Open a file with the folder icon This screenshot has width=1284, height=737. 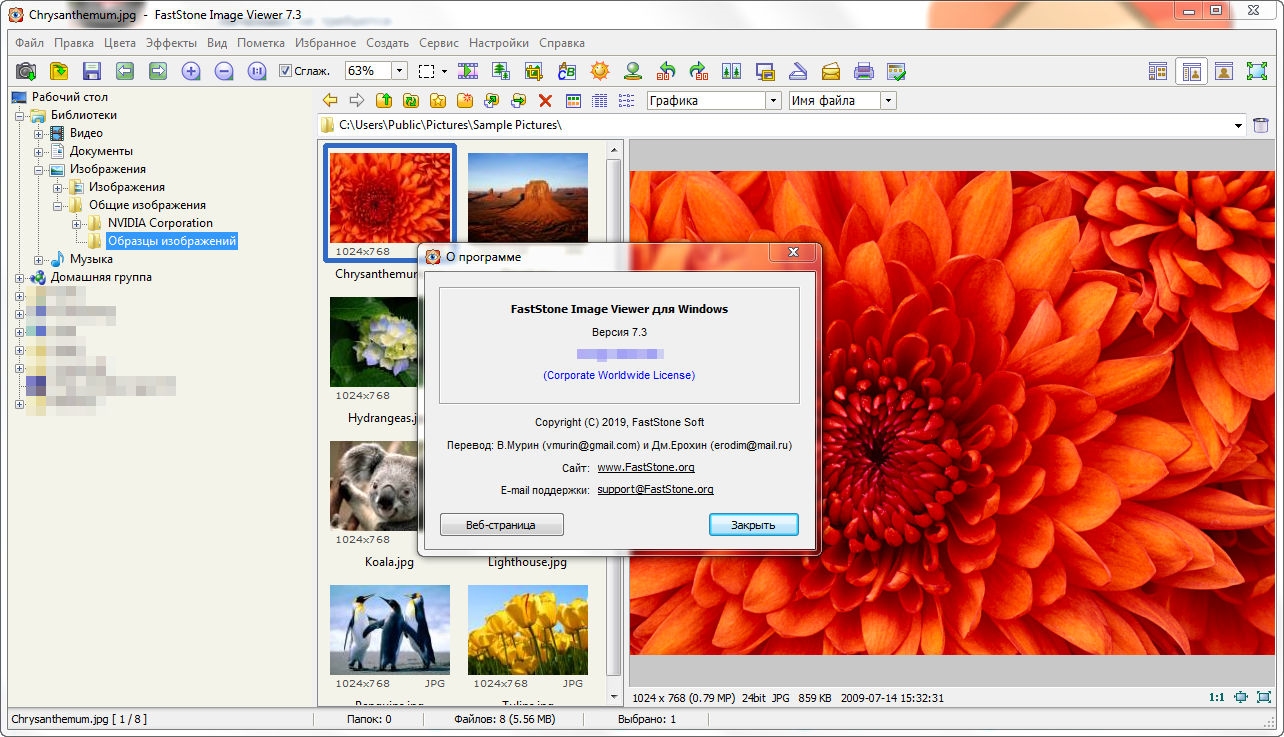[59, 71]
